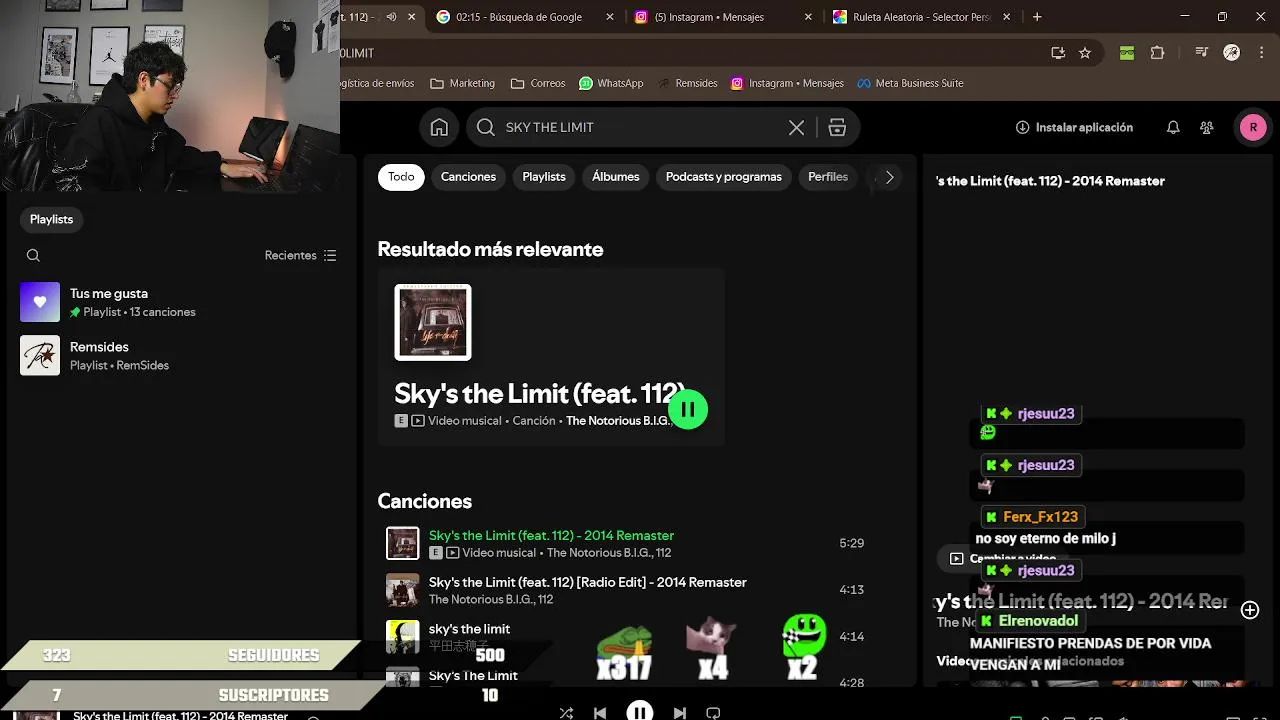Open Instagram Mensajes bookmark
This screenshot has height=720, width=1280.
(787, 83)
